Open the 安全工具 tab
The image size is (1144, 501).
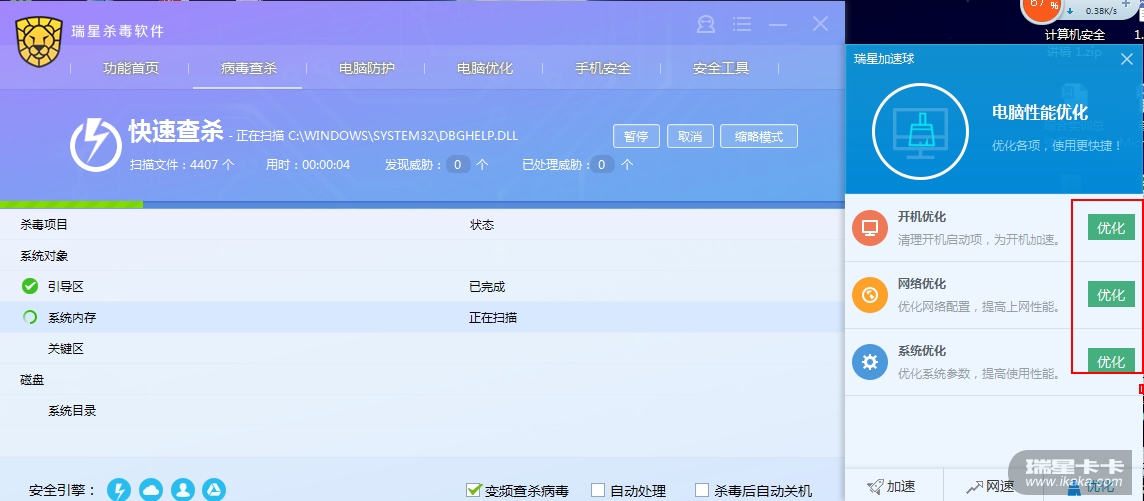tap(721, 69)
